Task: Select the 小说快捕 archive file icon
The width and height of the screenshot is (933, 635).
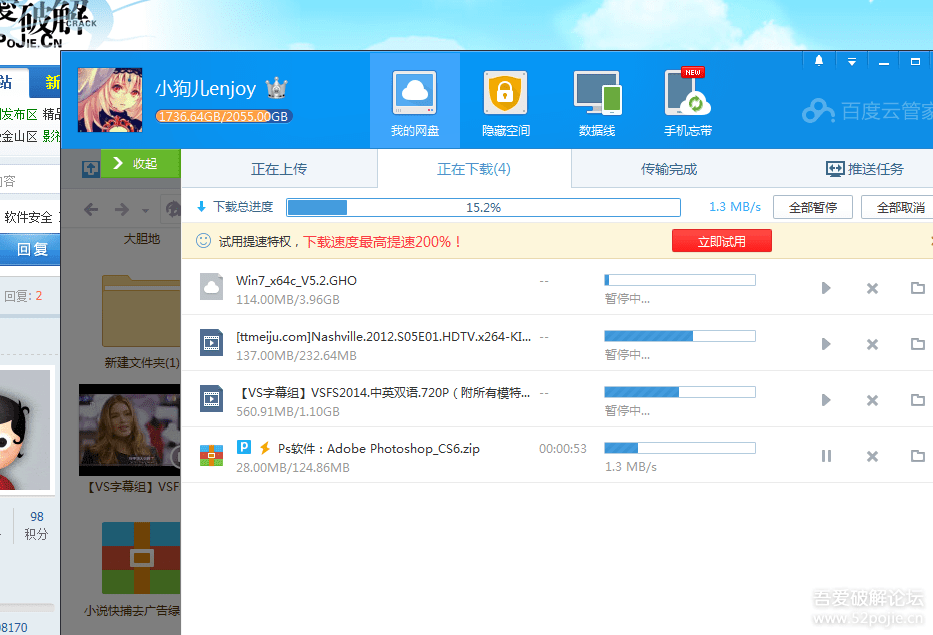Action: pos(141,558)
